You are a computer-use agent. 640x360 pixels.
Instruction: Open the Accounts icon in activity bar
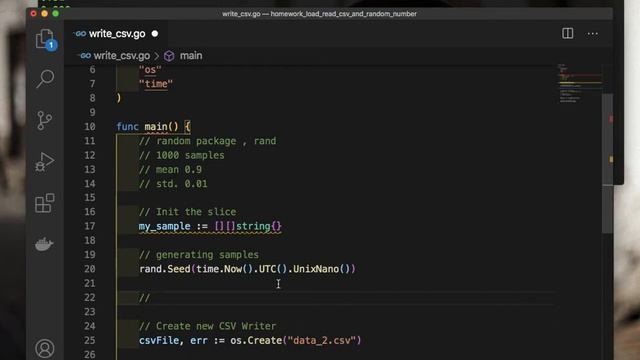tap(44, 349)
